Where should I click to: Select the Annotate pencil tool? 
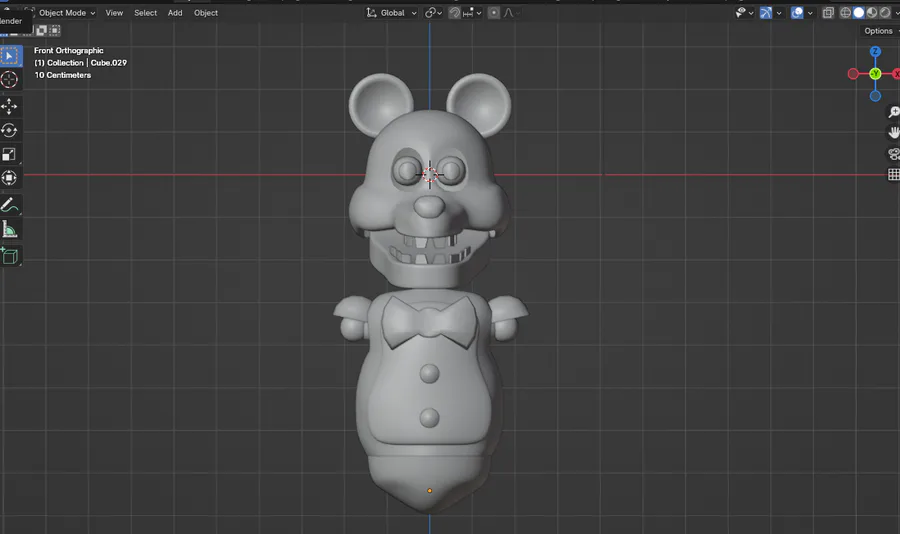tap(9, 205)
